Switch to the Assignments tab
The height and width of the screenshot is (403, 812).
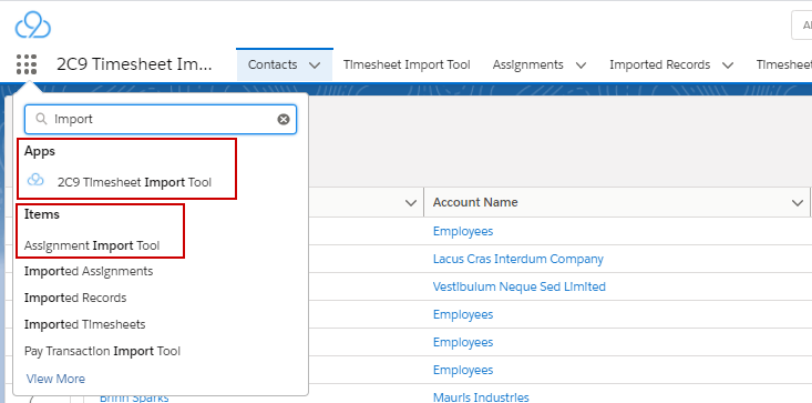pyautogui.click(x=528, y=65)
